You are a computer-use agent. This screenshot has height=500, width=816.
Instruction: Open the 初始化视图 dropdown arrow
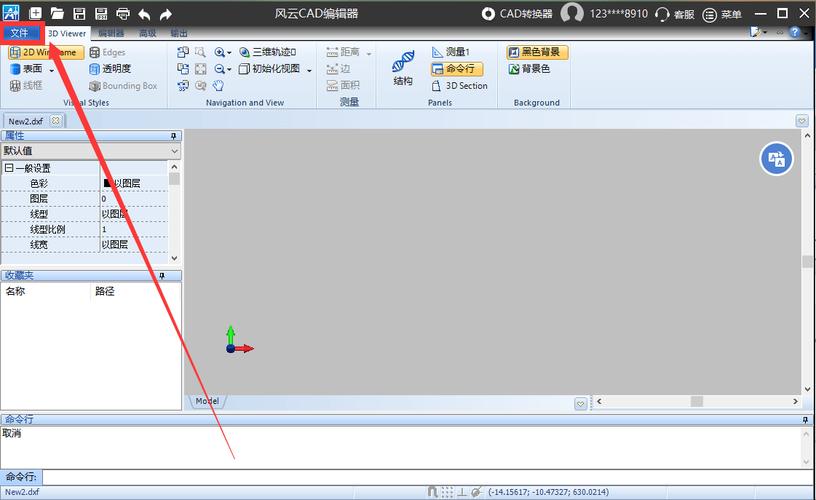(x=310, y=70)
